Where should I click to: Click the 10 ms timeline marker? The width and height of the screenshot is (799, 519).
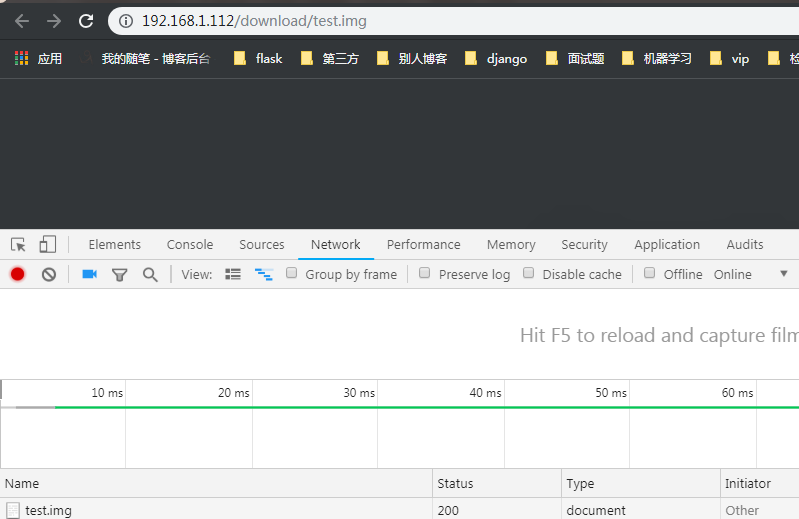107,393
